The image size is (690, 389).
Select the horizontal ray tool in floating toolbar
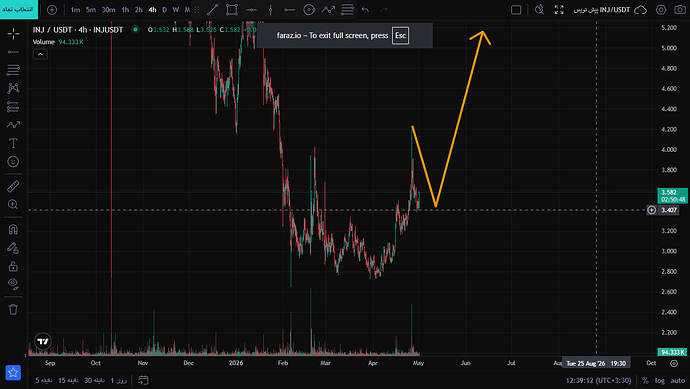pyautogui.click(x=290, y=10)
